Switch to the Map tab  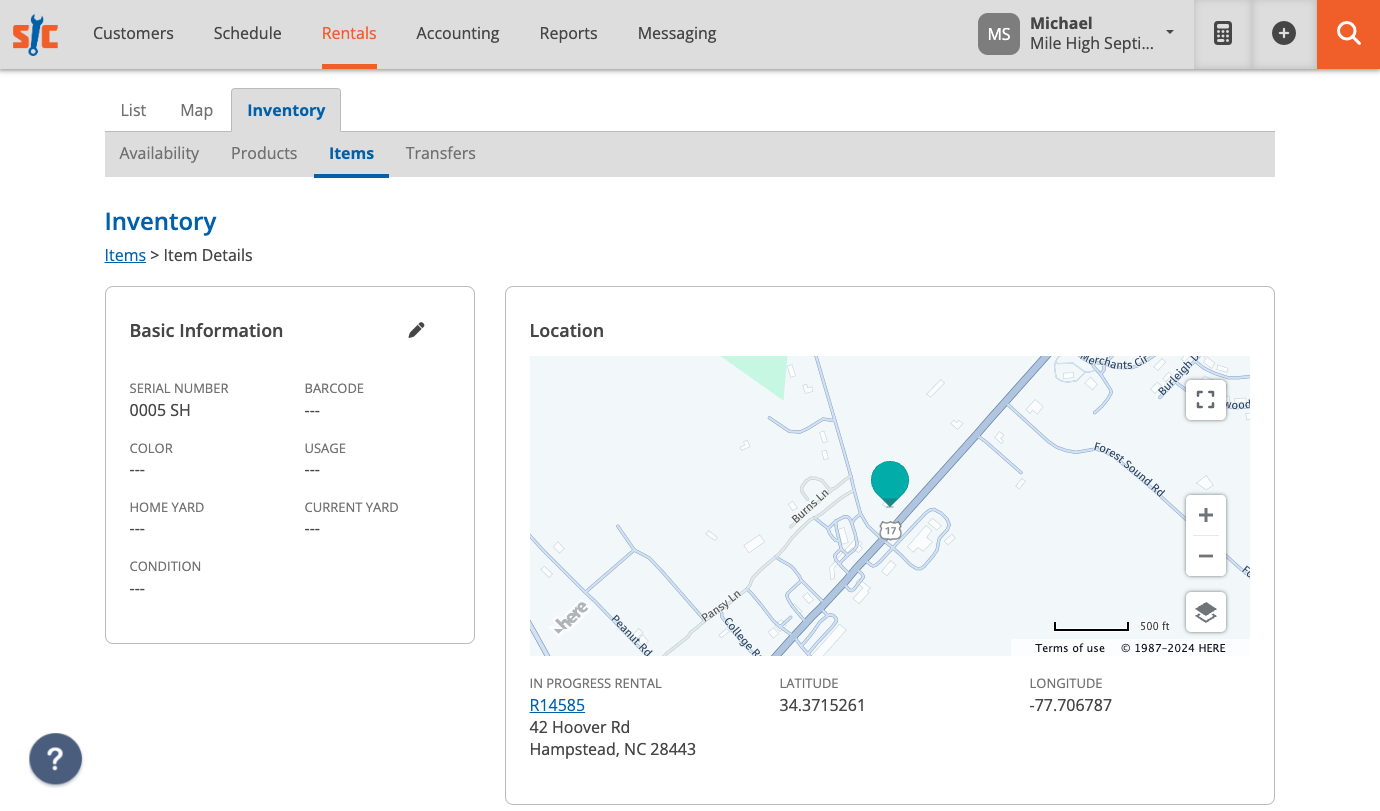(196, 110)
